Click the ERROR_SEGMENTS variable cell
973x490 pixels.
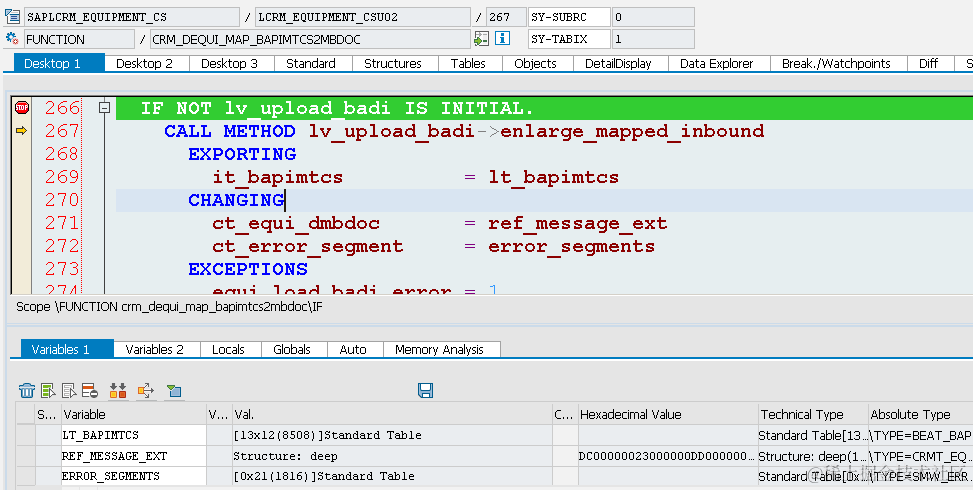[133, 476]
